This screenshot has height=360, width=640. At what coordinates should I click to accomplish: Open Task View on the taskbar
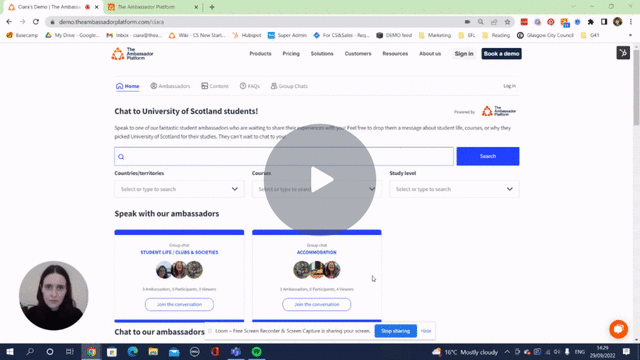[70, 351]
